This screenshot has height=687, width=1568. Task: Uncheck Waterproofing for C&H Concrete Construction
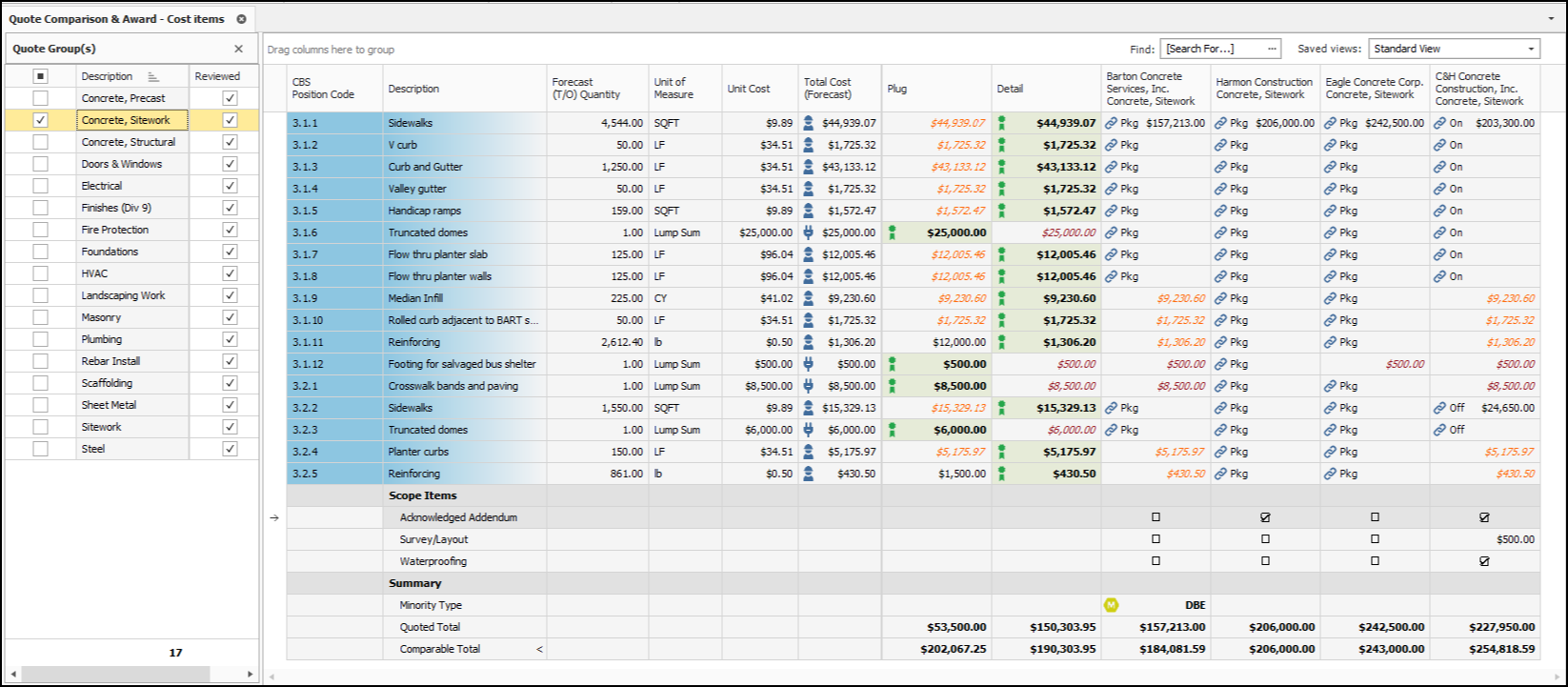(x=1484, y=561)
